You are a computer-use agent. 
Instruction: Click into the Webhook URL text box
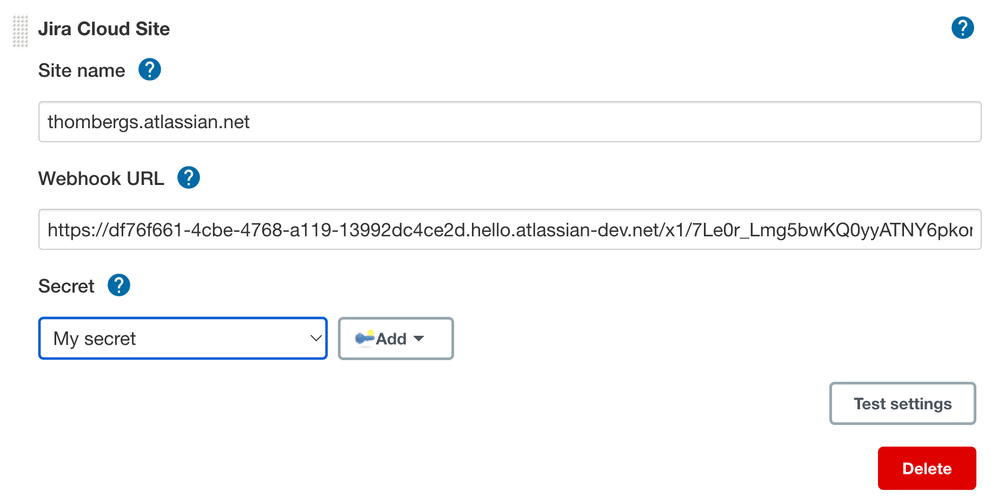510,229
